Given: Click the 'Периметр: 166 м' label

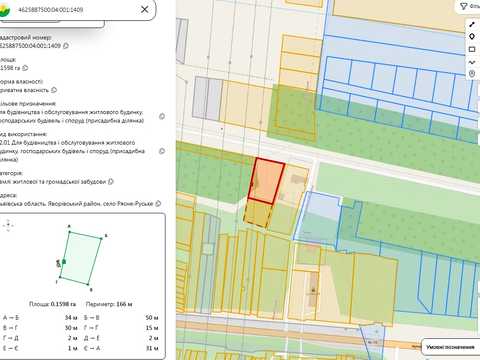Looking at the screenshot, I should 109,304.
